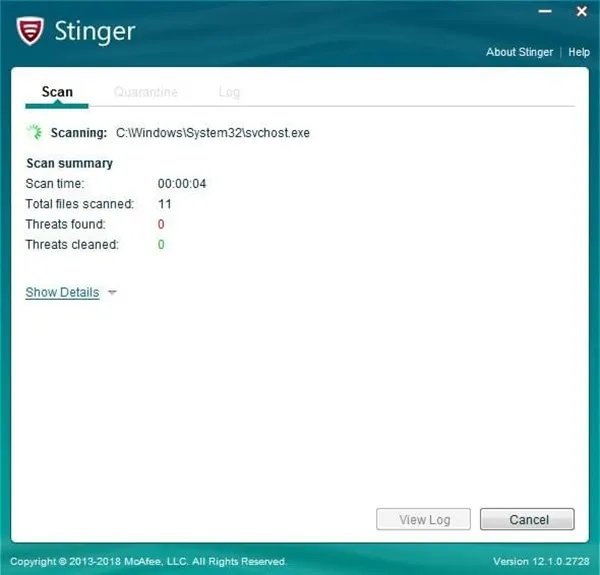Cancel the running scan
The image size is (600, 575).
click(x=527, y=520)
